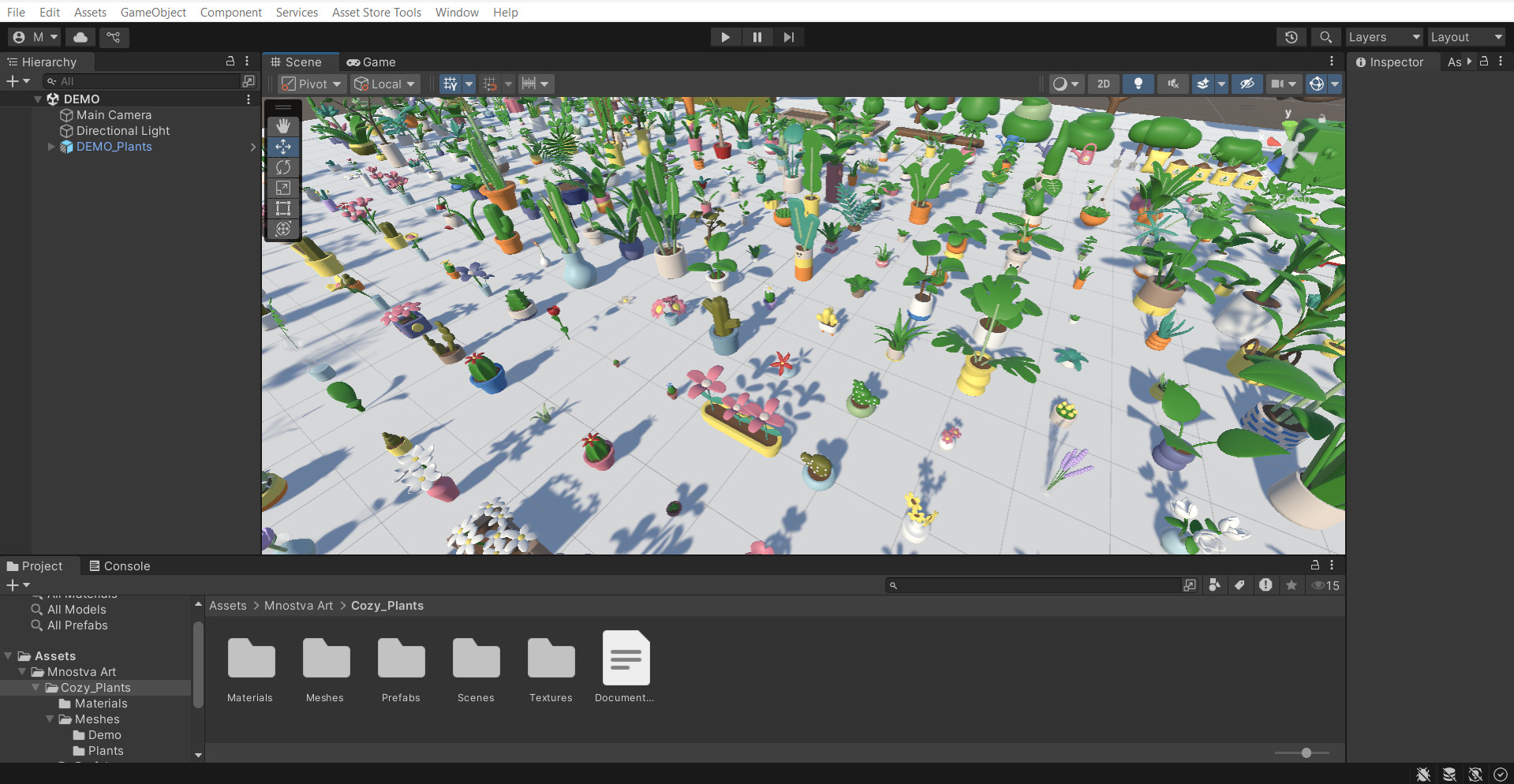Select the Scale tool in Scene overlay

(x=283, y=188)
